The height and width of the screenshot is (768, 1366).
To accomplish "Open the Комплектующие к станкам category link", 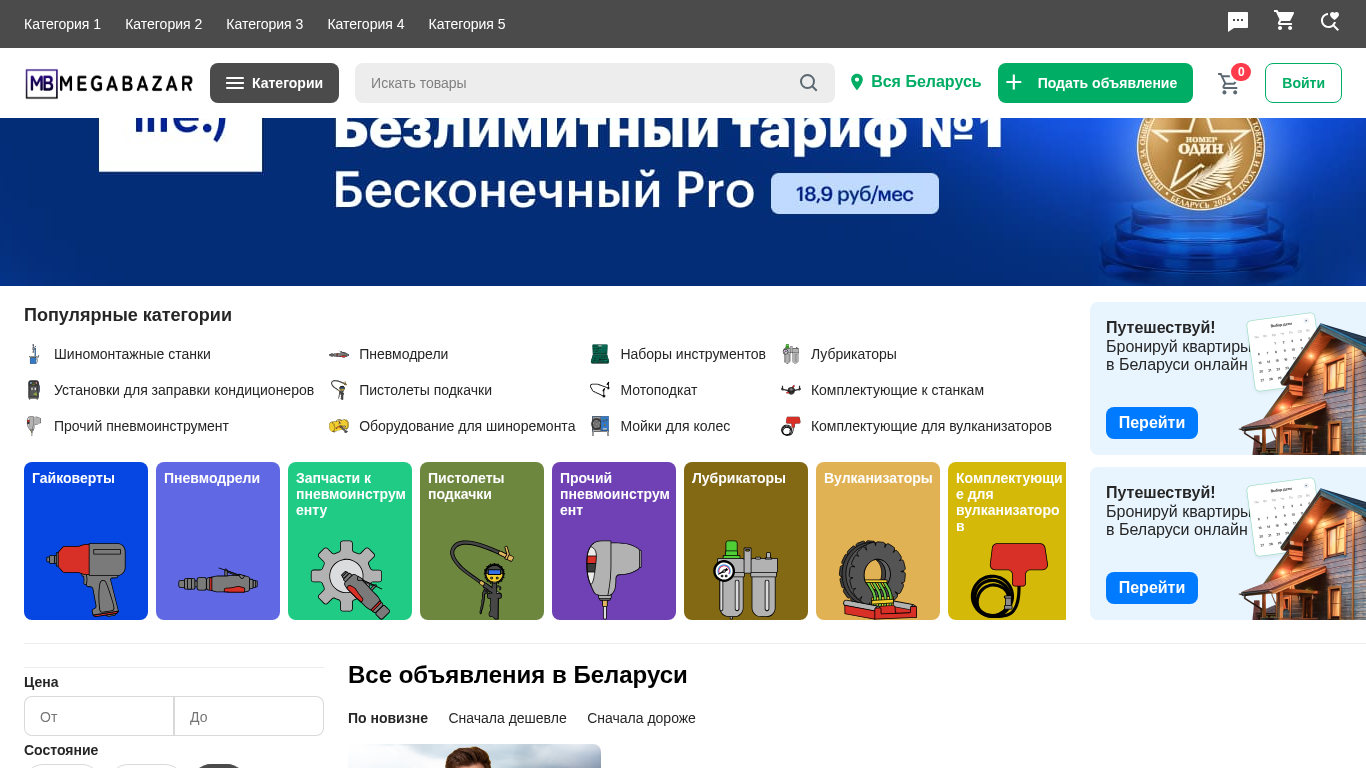I will tap(897, 390).
